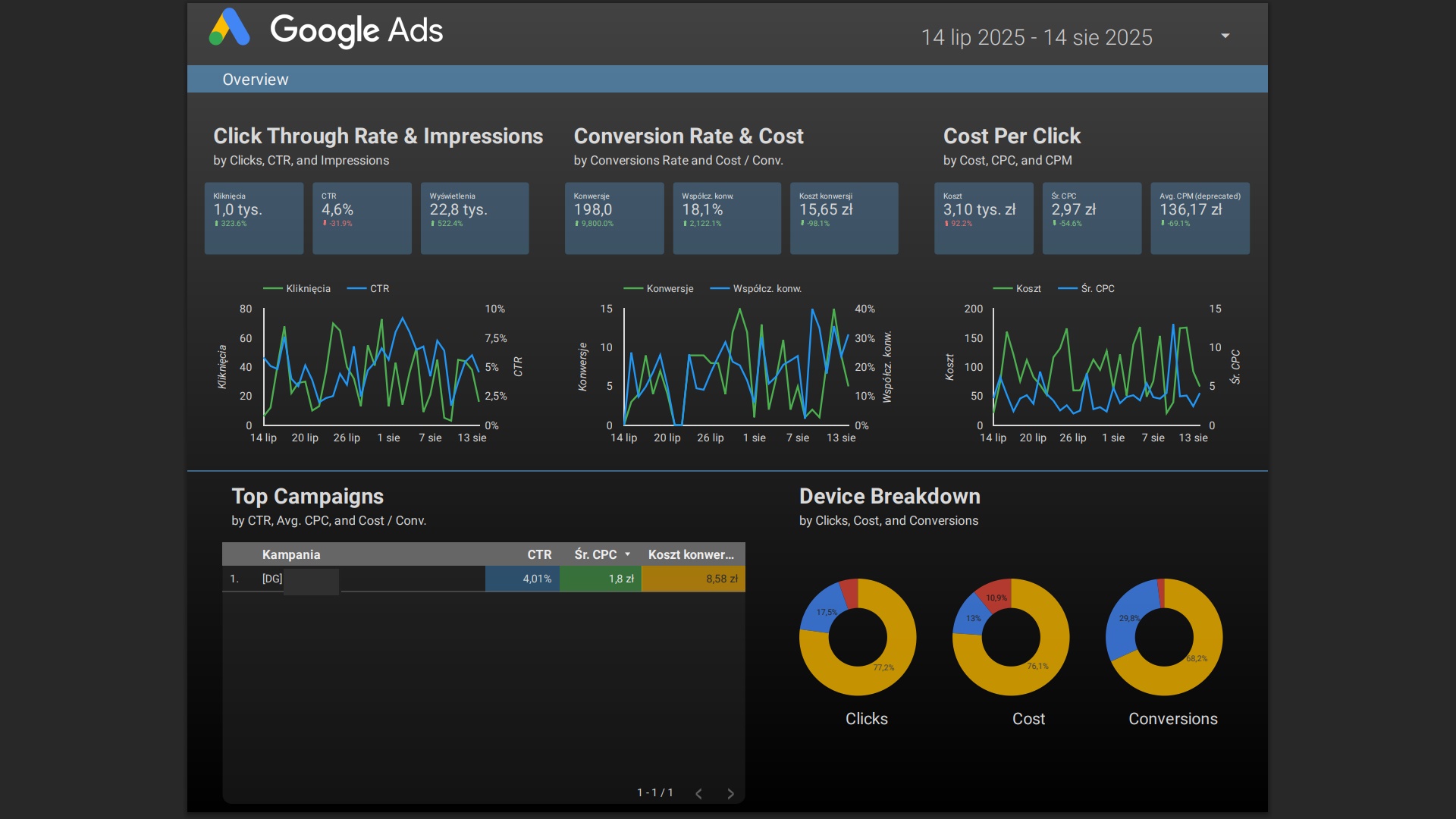Click the Cost Per Click heading
Image resolution: width=1456 pixels, height=819 pixels.
[x=1012, y=136]
